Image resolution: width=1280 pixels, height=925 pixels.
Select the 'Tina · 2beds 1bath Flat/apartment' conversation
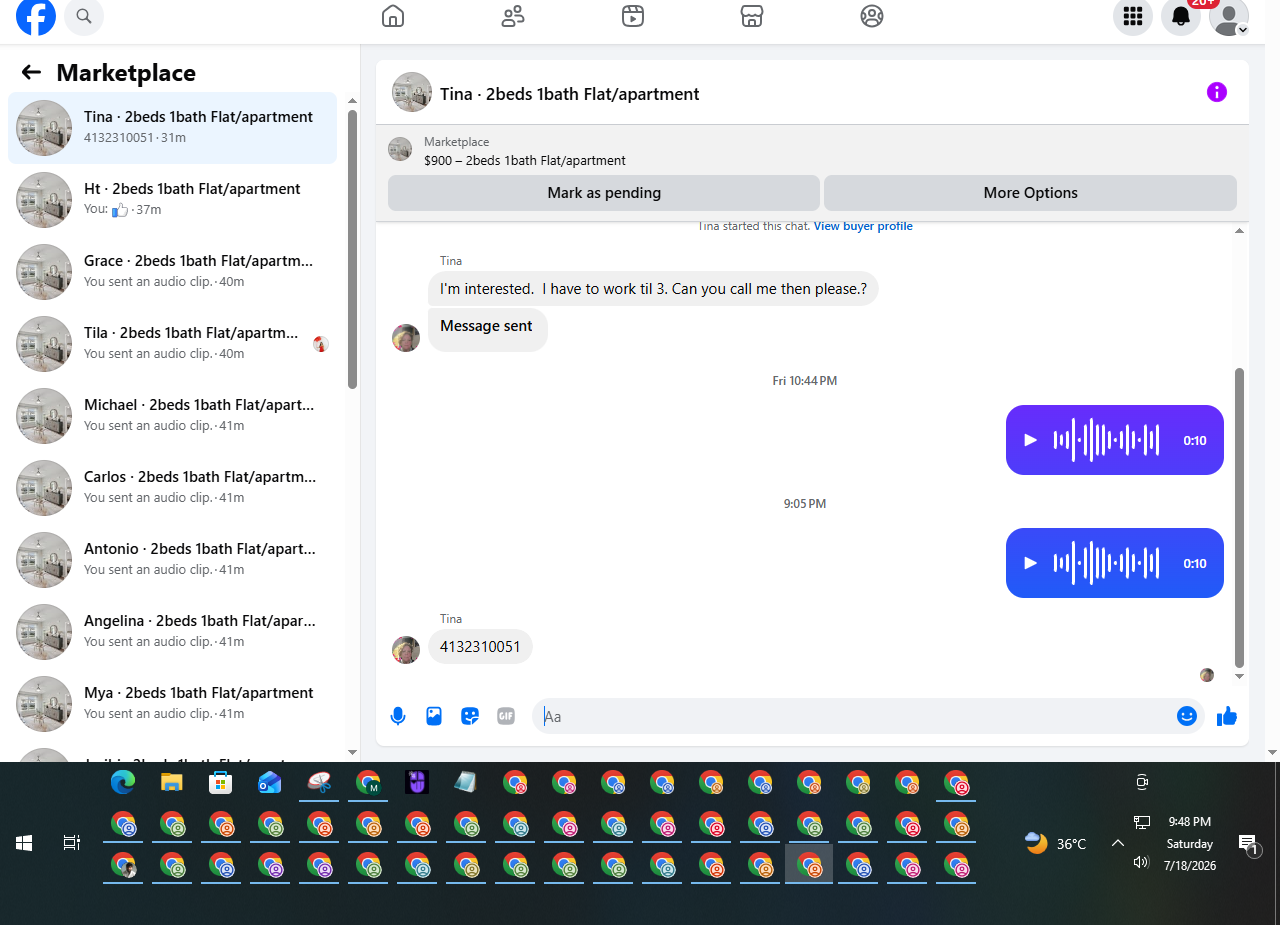click(x=172, y=128)
